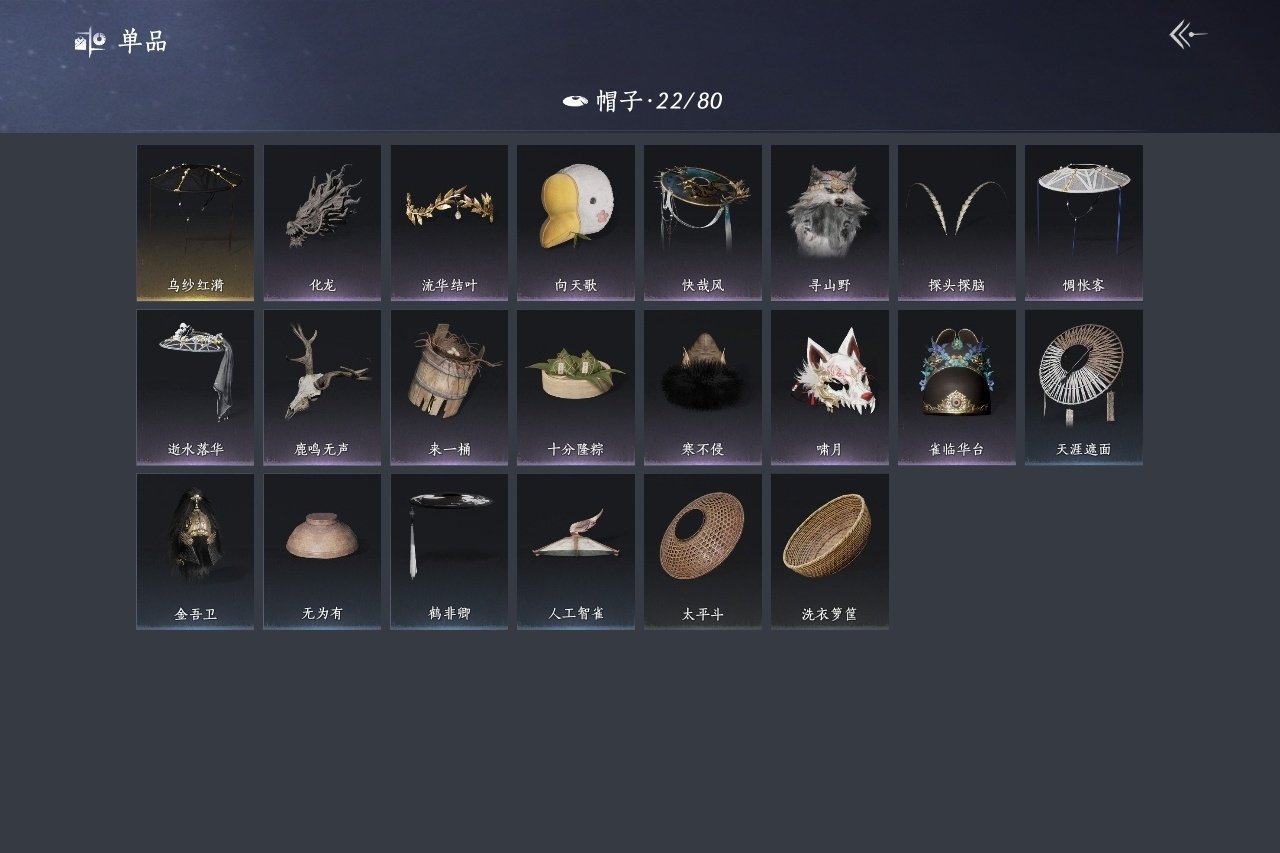Pick the 惆怅客 white veiled hat
Image resolution: width=1280 pixels, height=853 pixels.
(x=1084, y=222)
